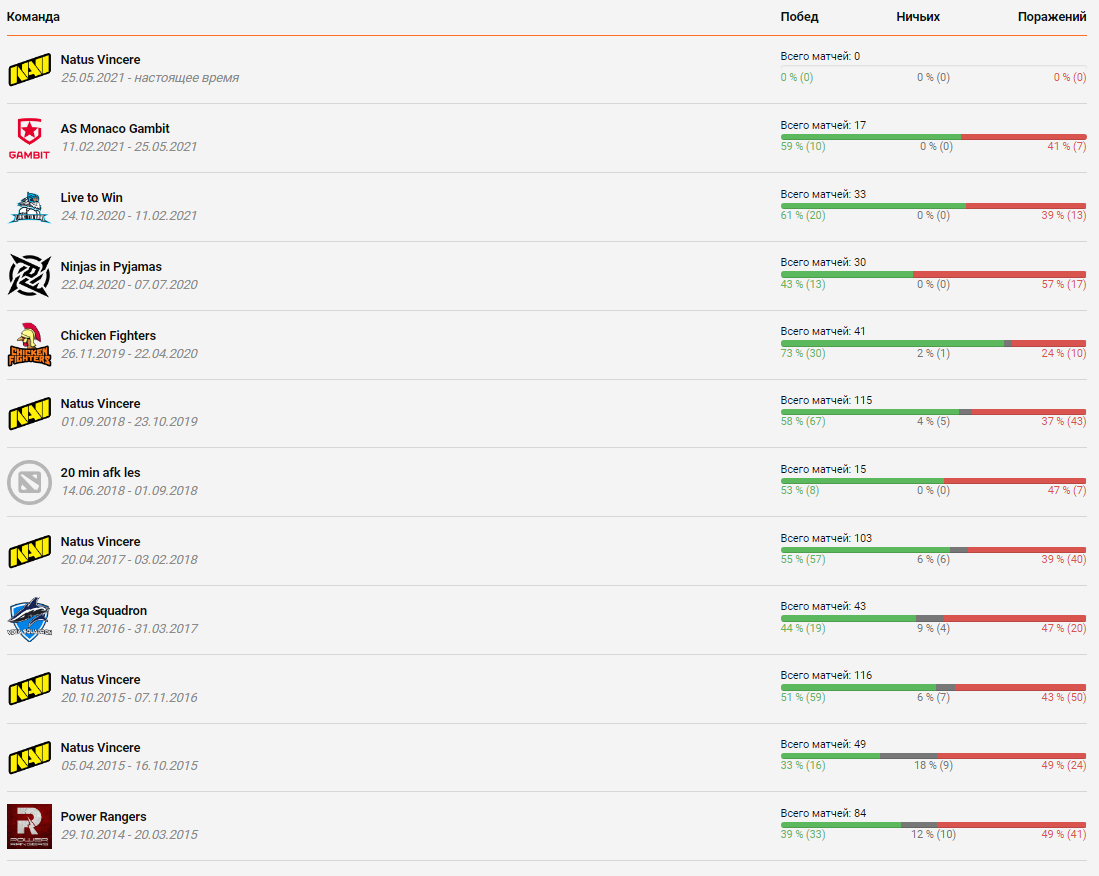Click the text 'Всего матчей: 15'

(x=824, y=469)
